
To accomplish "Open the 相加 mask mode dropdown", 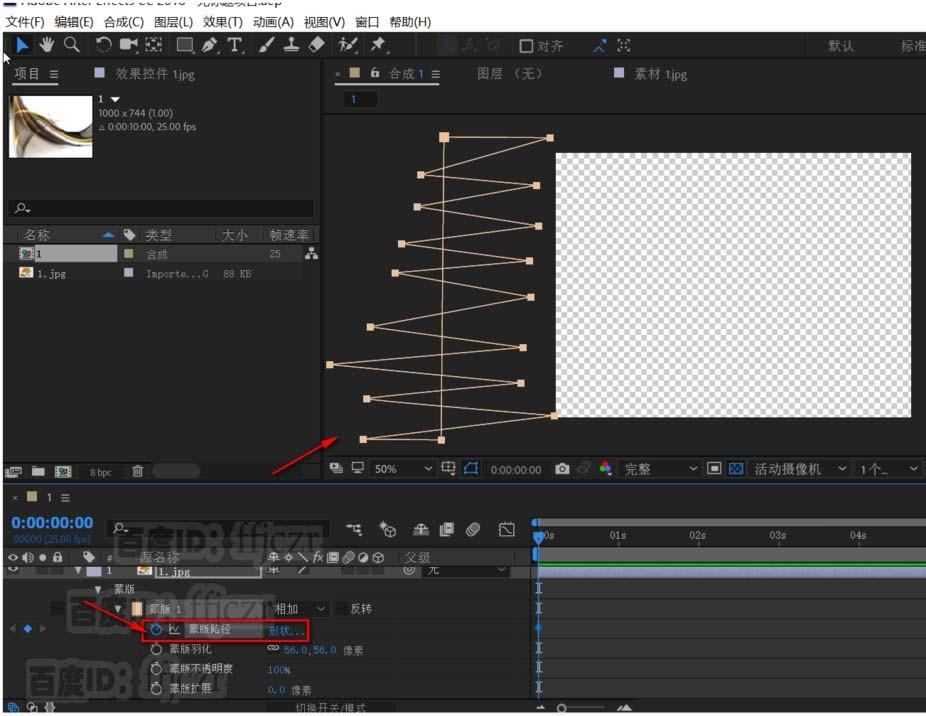I will point(301,609).
